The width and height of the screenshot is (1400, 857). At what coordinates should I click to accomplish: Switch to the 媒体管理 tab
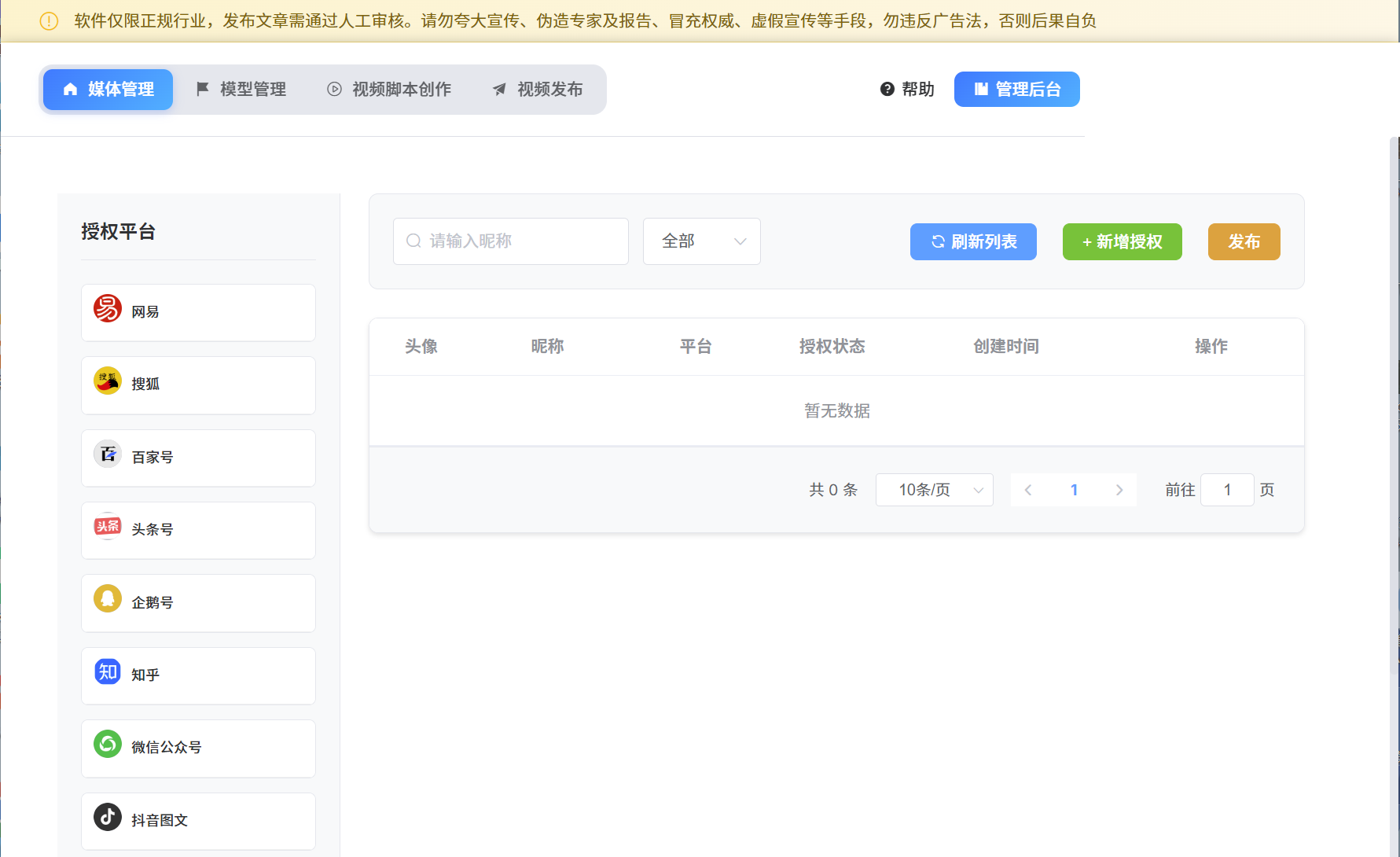tap(108, 90)
